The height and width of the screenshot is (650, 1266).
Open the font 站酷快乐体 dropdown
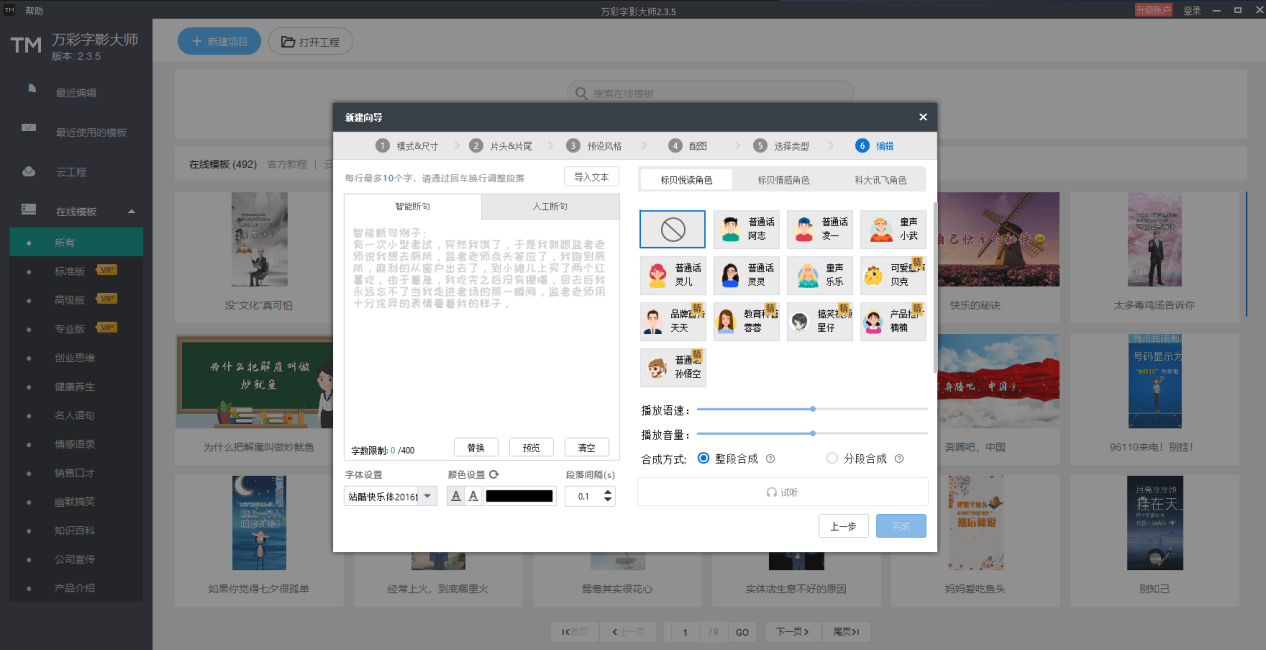[x=428, y=496]
